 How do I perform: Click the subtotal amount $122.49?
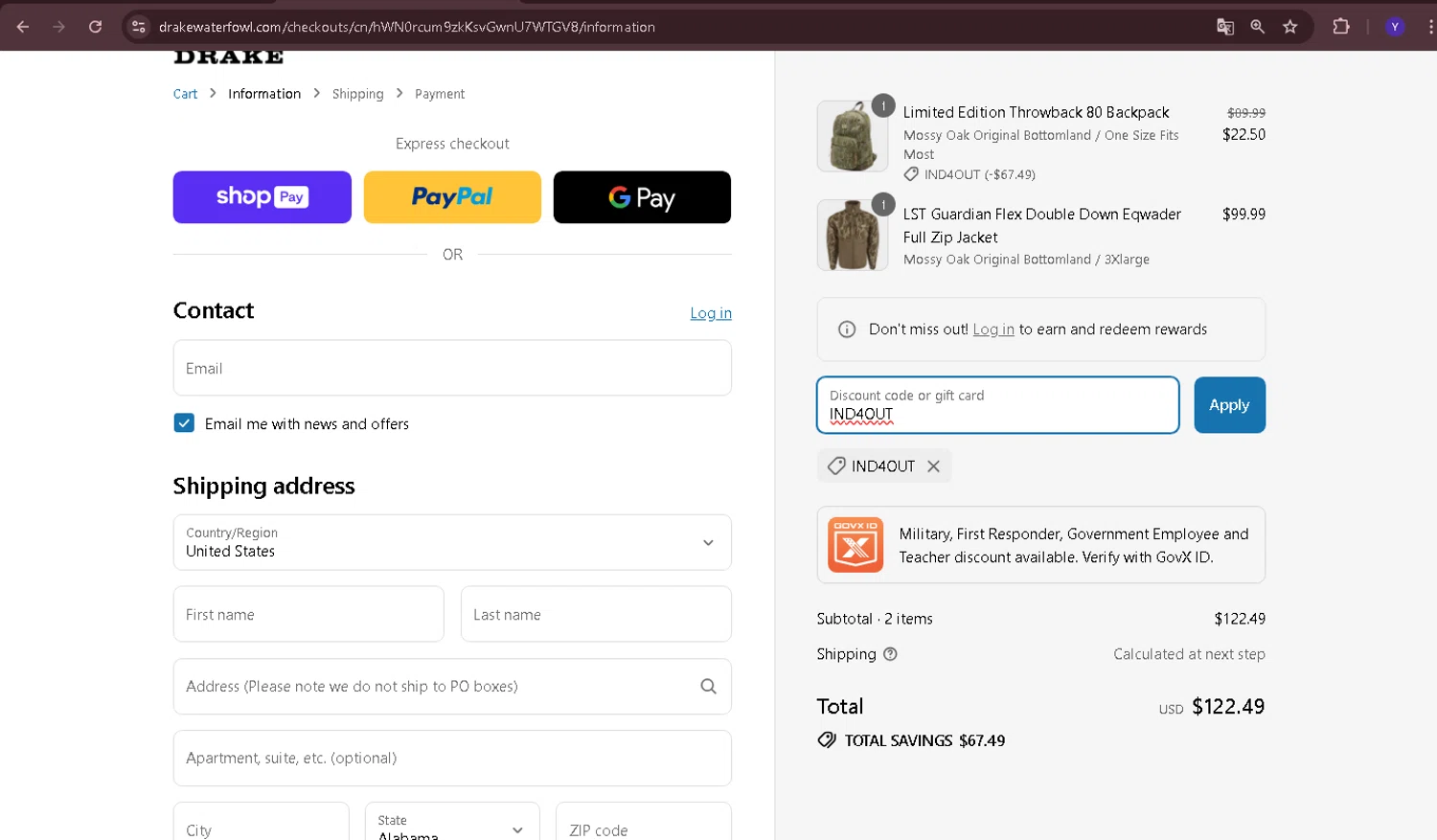pos(1240,619)
